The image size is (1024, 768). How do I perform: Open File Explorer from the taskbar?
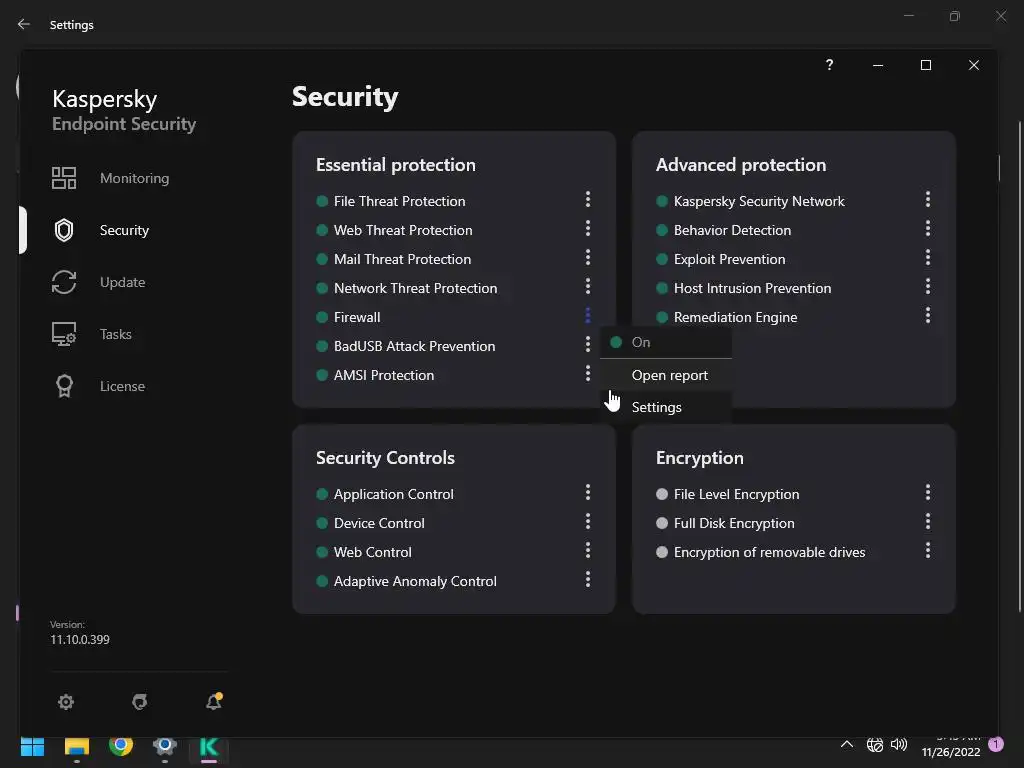point(76,746)
